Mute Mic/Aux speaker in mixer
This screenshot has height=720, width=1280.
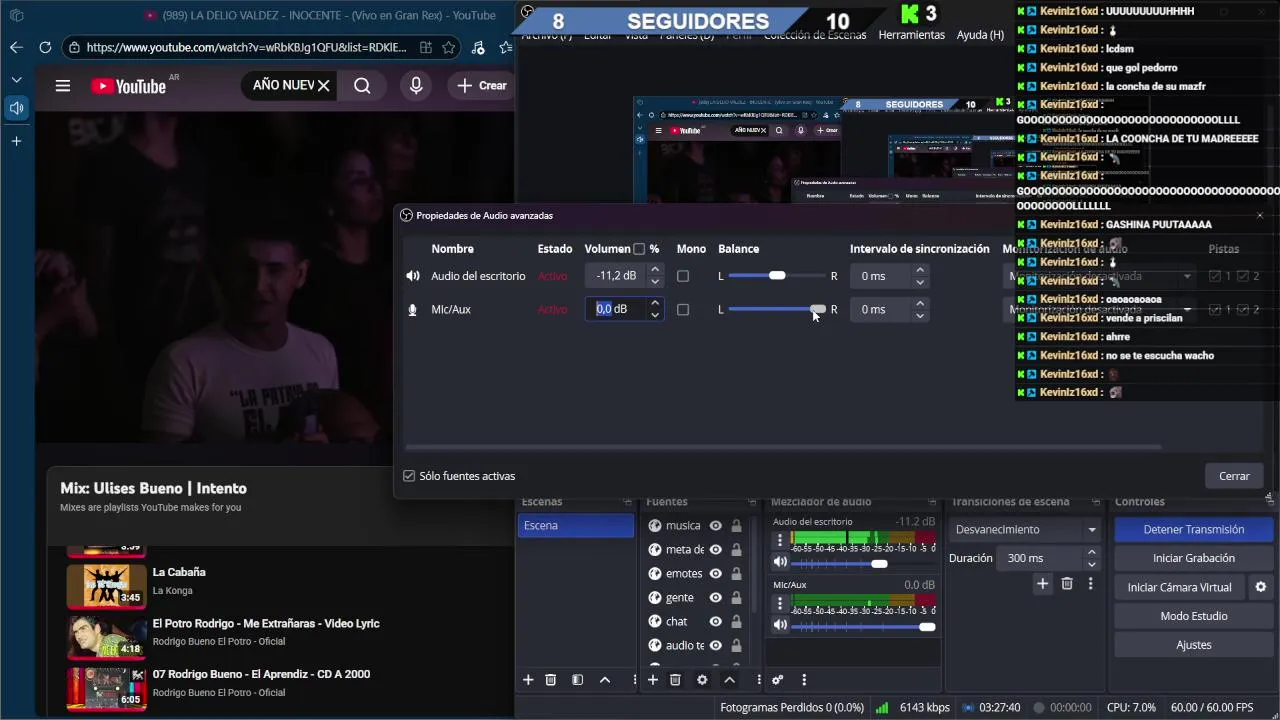click(x=780, y=625)
